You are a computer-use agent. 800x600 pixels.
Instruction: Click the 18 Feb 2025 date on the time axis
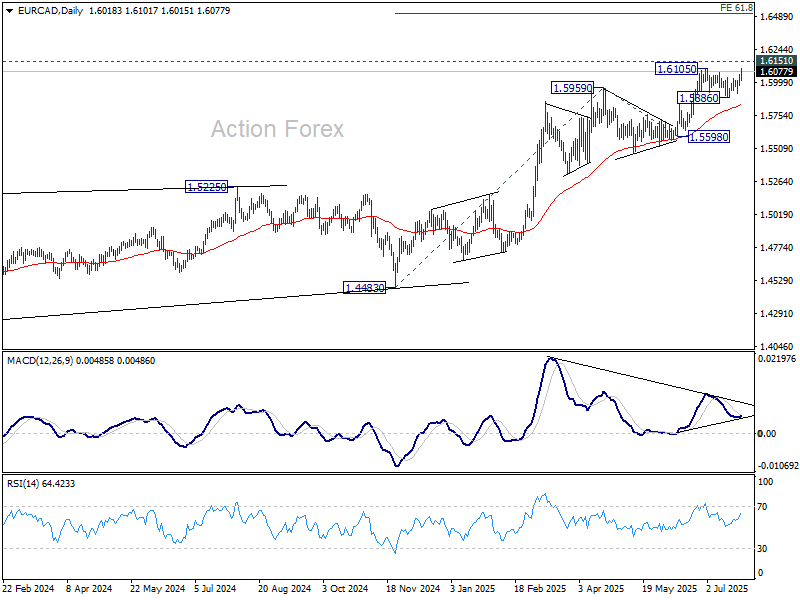pyautogui.click(x=540, y=588)
